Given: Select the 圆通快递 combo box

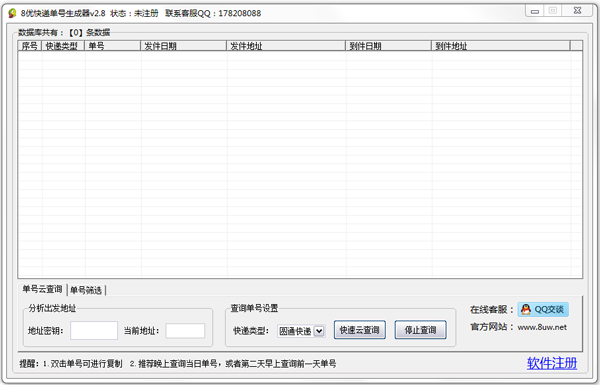Looking at the screenshot, I should pos(301,331).
